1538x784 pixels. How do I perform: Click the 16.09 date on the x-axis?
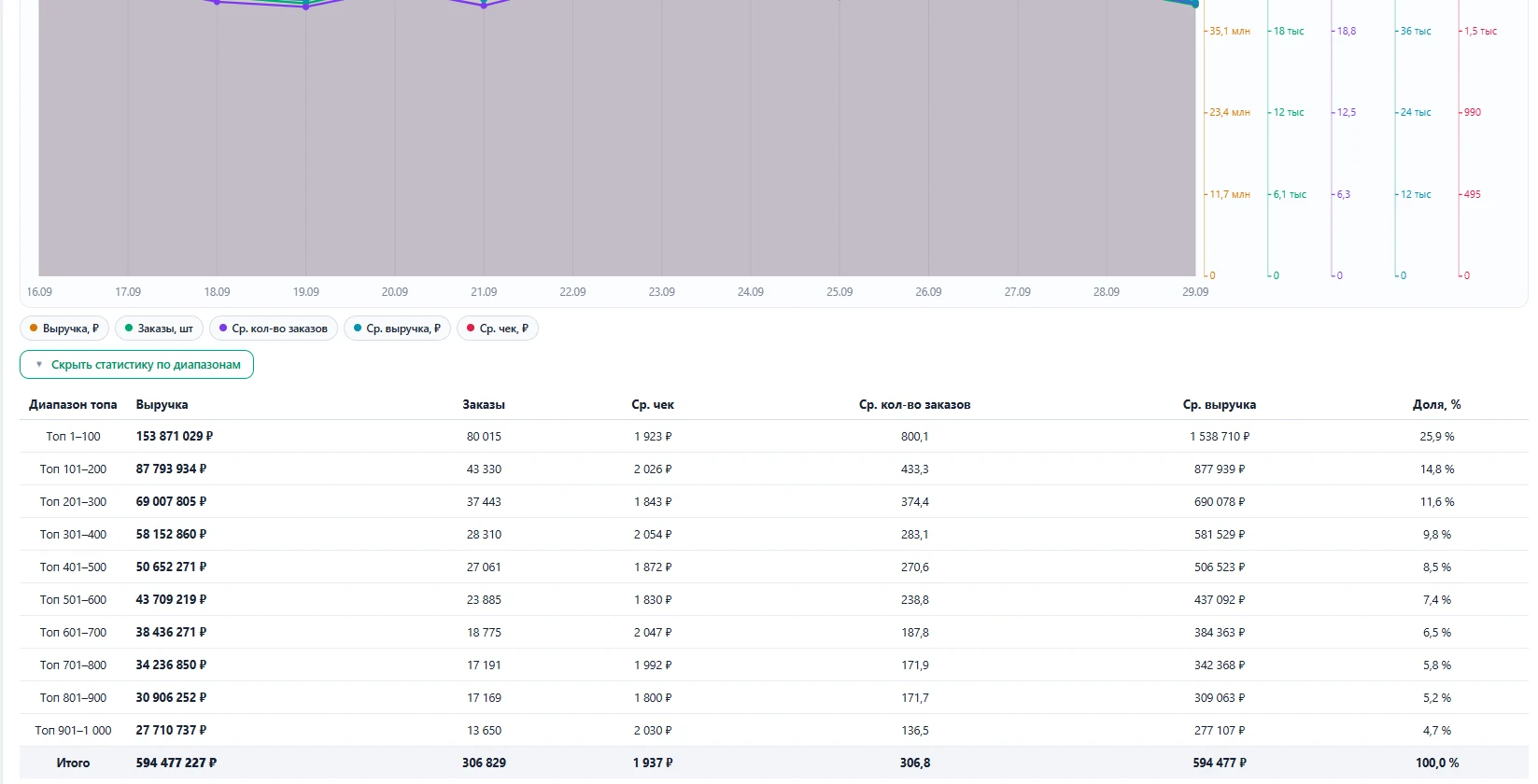[39, 292]
